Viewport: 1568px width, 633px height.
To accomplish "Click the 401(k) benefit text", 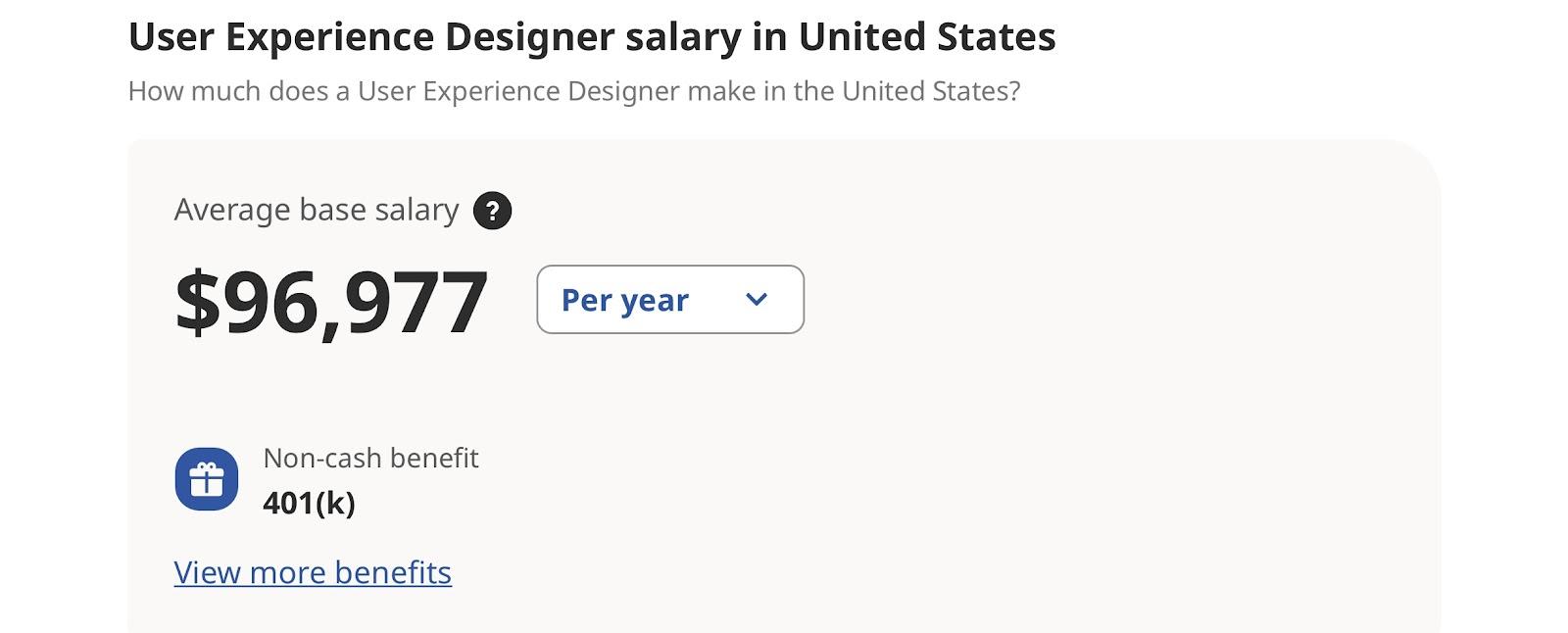I will coord(309,503).
